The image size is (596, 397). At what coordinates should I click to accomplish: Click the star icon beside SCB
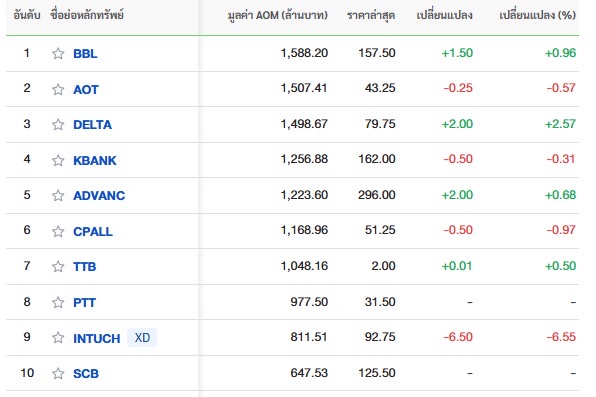point(58,373)
